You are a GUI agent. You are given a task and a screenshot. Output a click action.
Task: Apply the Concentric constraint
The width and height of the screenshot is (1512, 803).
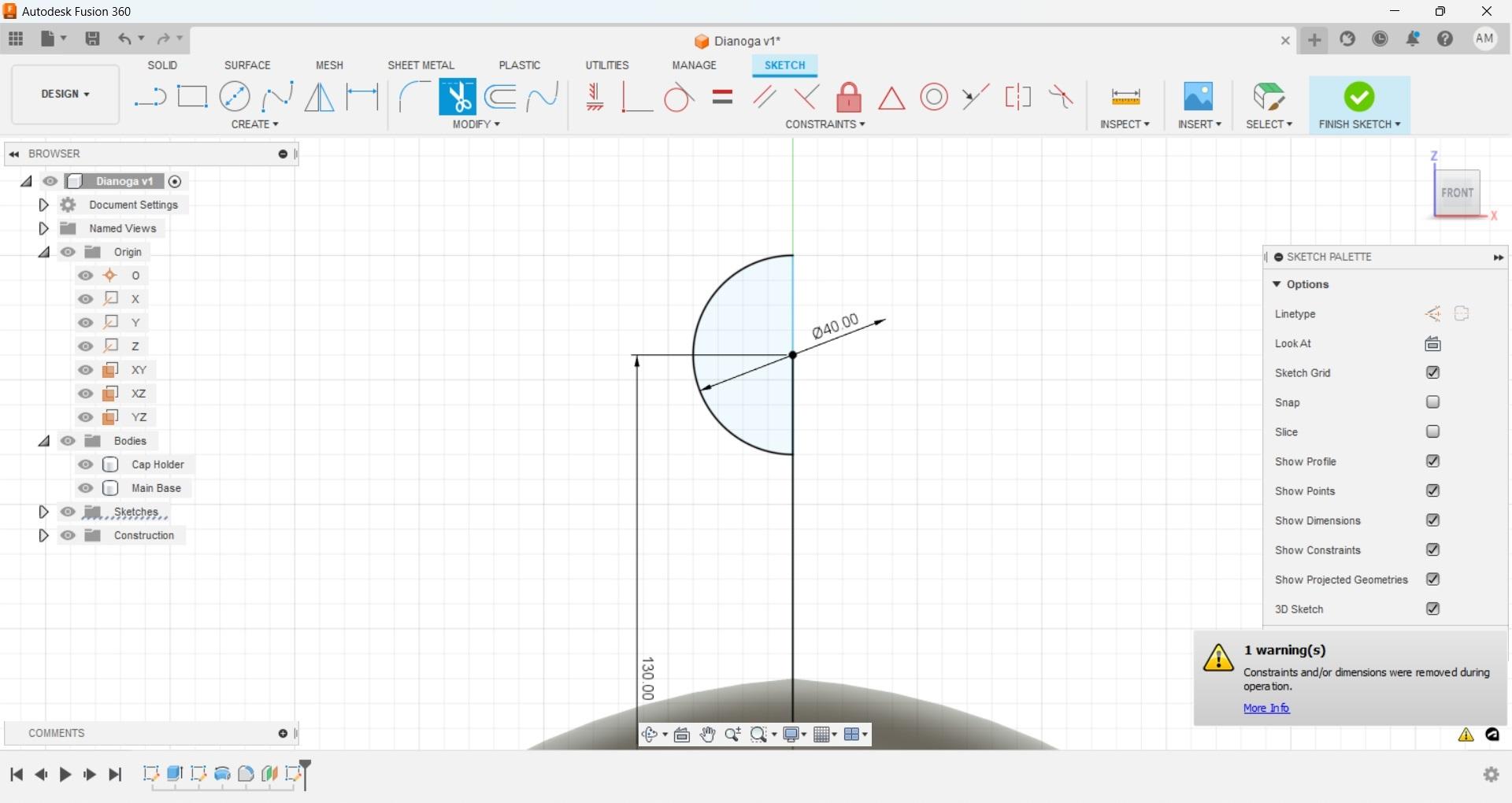click(x=934, y=97)
